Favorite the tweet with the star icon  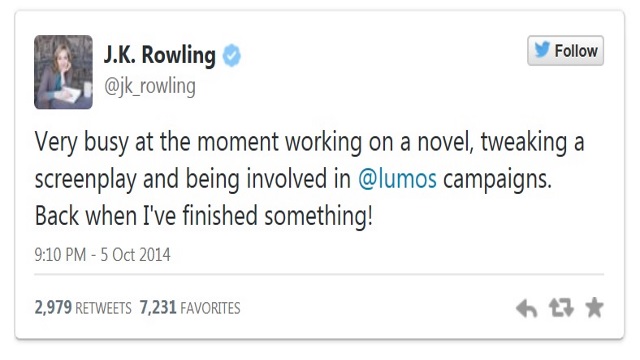(x=594, y=307)
